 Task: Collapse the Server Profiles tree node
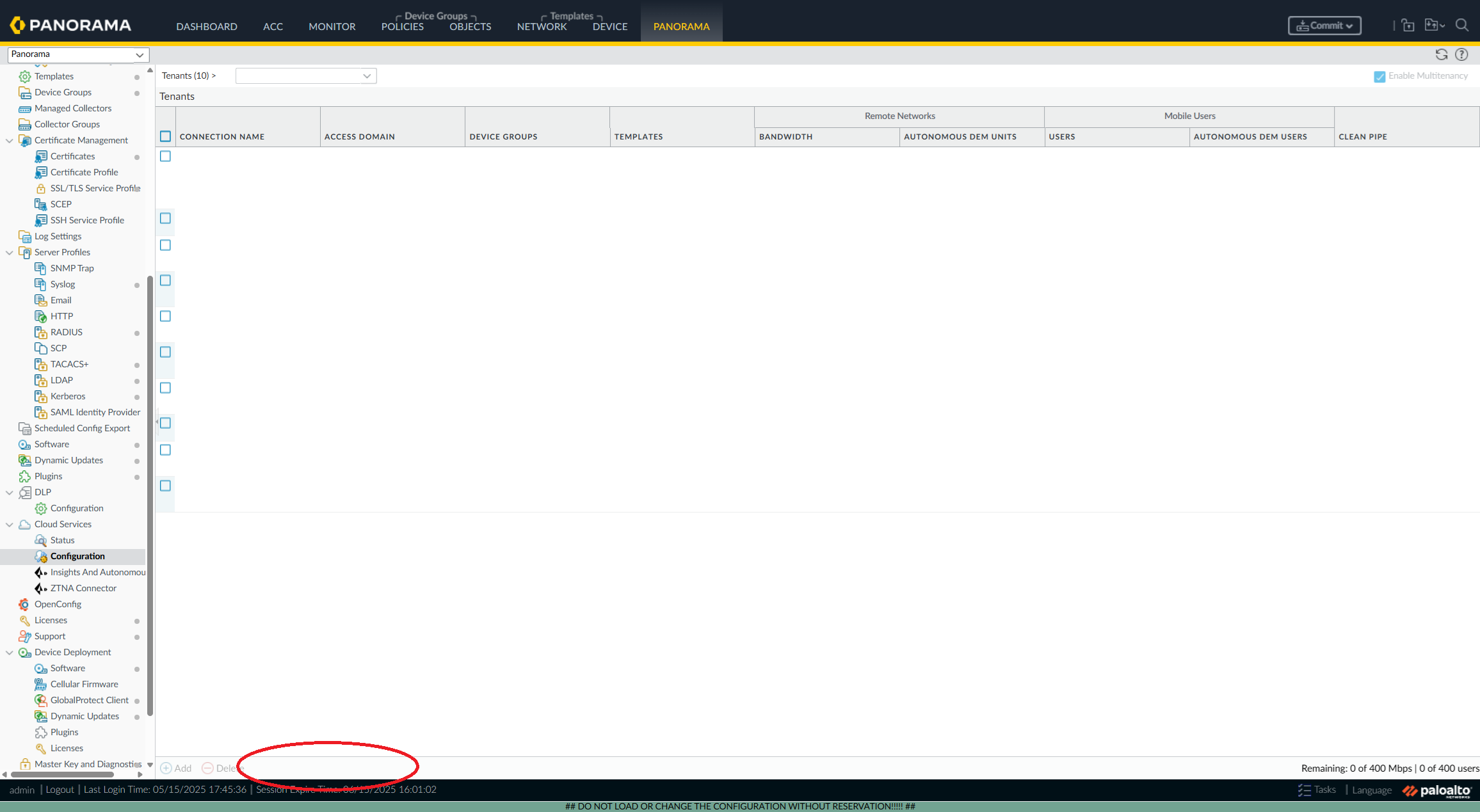(10, 252)
